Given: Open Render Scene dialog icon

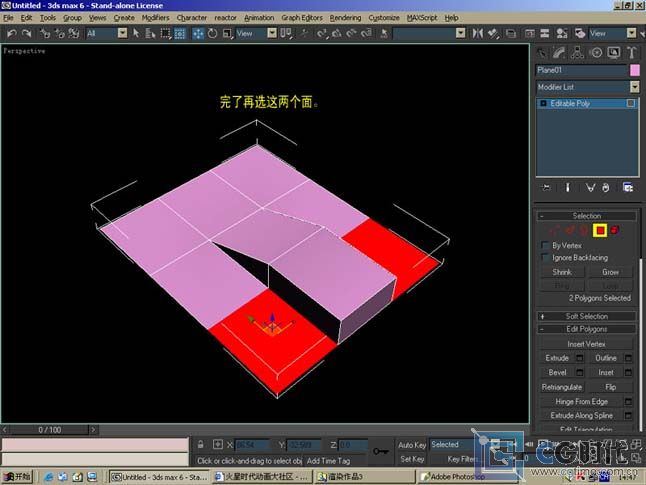Looking at the screenshot, I should [580, 33].
